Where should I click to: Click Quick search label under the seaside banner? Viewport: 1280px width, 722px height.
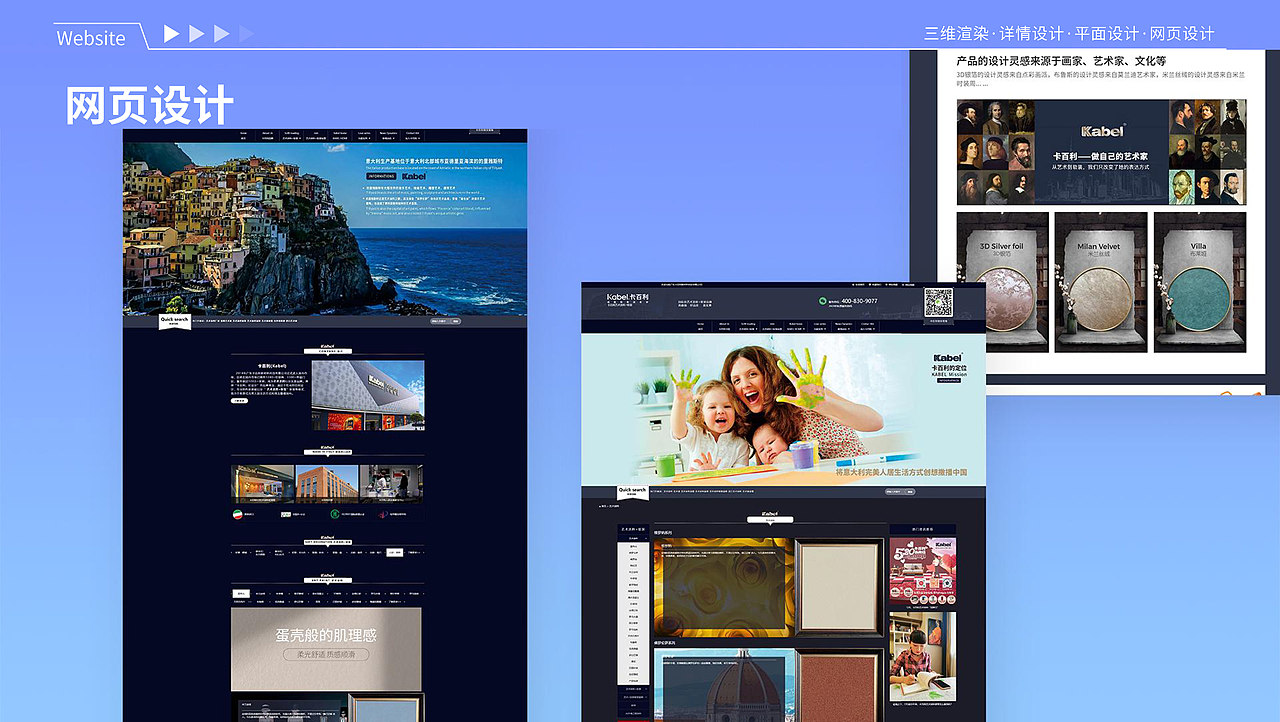[x=174, y=320]
